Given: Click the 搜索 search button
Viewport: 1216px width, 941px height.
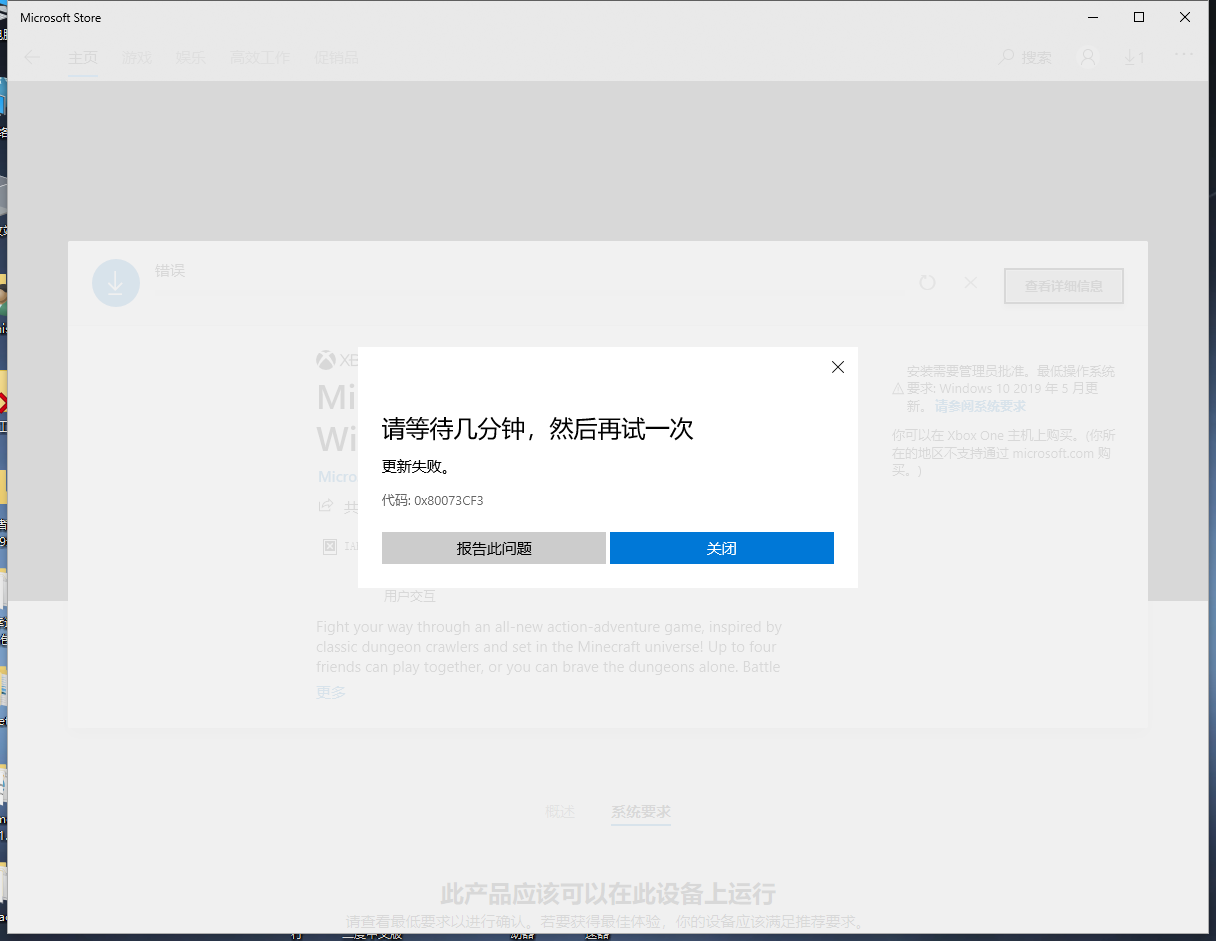Looking at the screenshot, I should [1026, 57].
